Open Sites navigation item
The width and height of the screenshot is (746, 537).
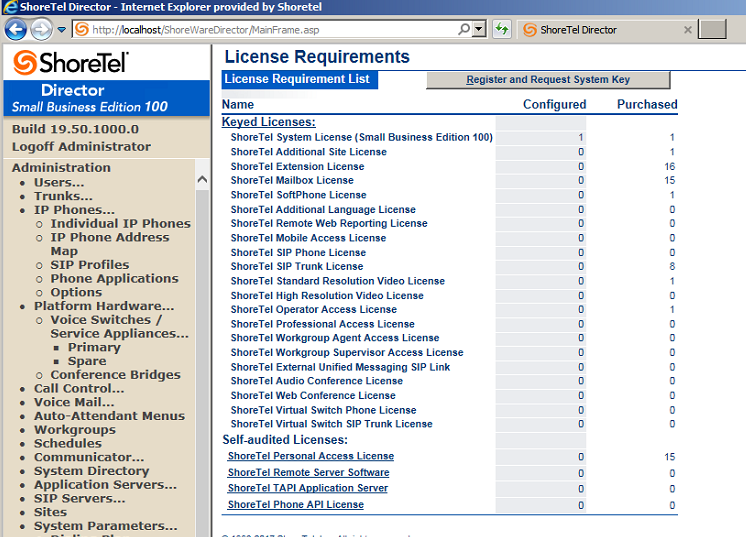click(x=50, y=512)
